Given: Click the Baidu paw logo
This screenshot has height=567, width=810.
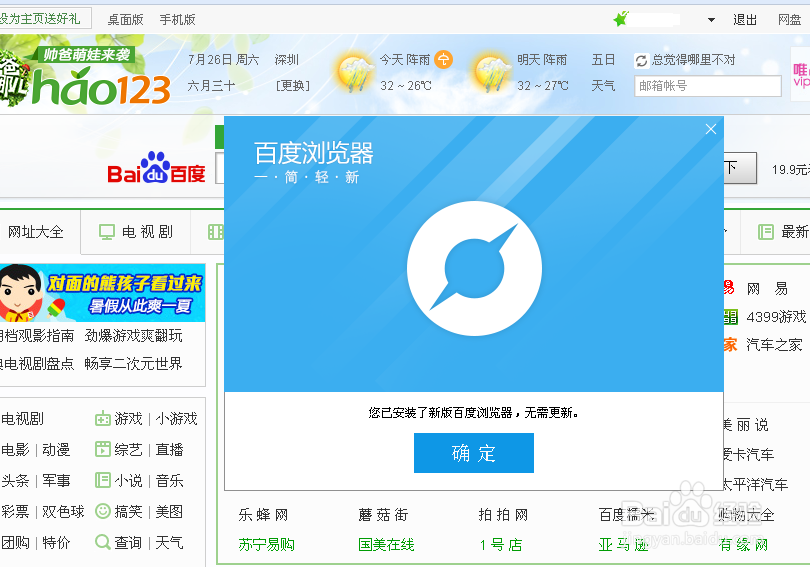Looking at the screenshot, I should [x=155, y=167].
